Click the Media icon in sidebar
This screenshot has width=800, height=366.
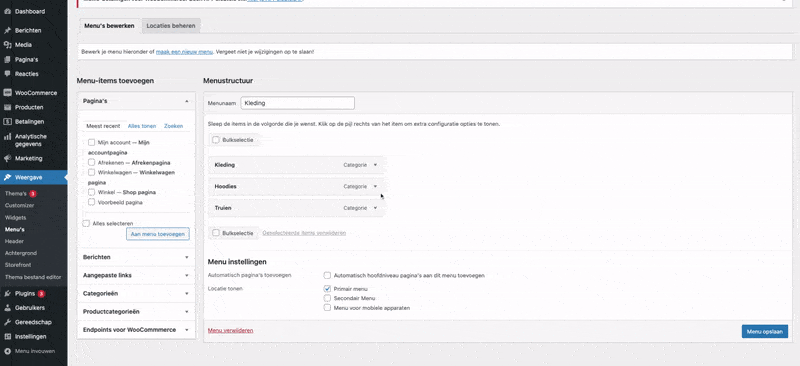click(7, 44)
